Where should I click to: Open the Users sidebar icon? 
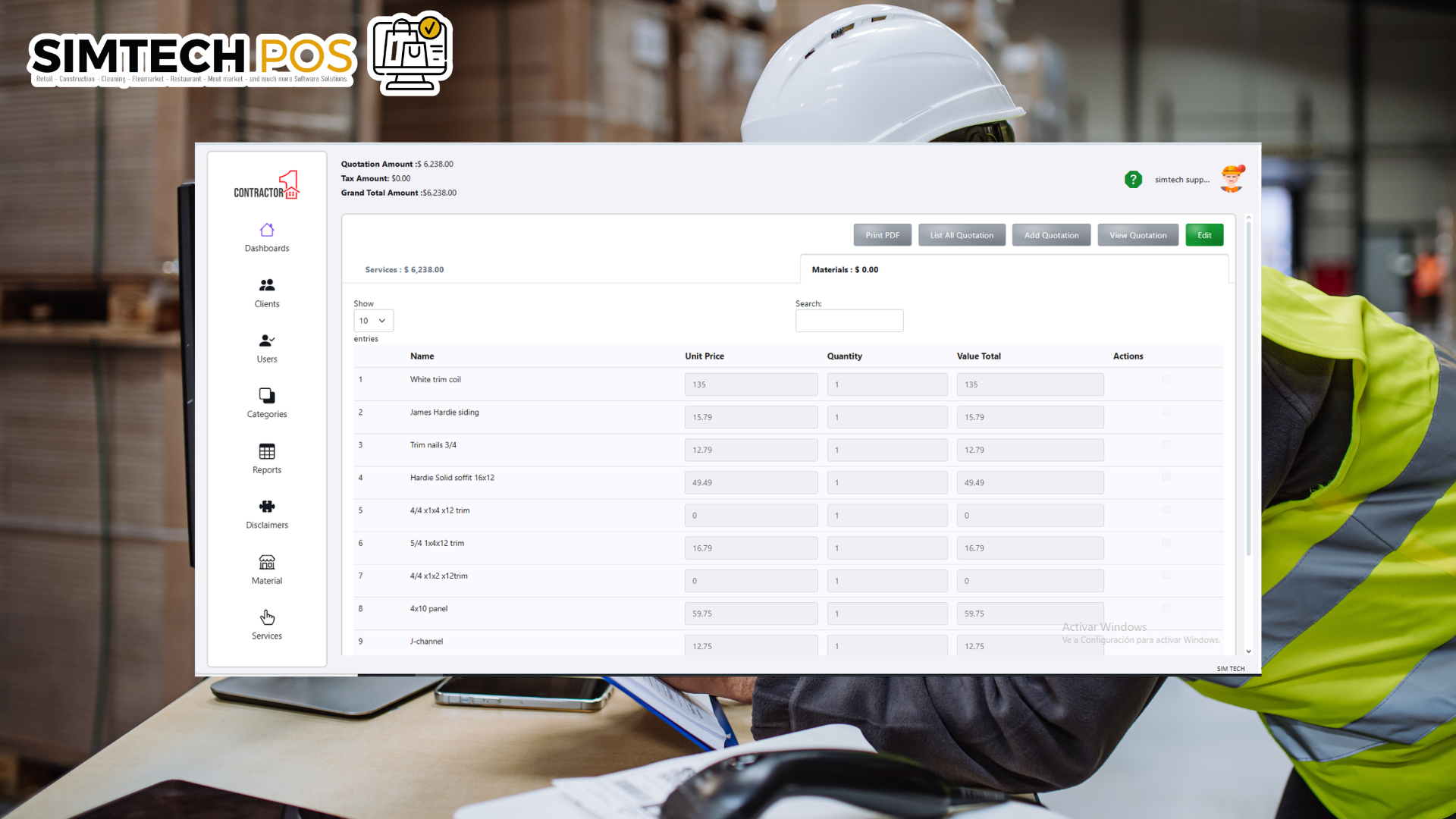(x=267, y=340)
